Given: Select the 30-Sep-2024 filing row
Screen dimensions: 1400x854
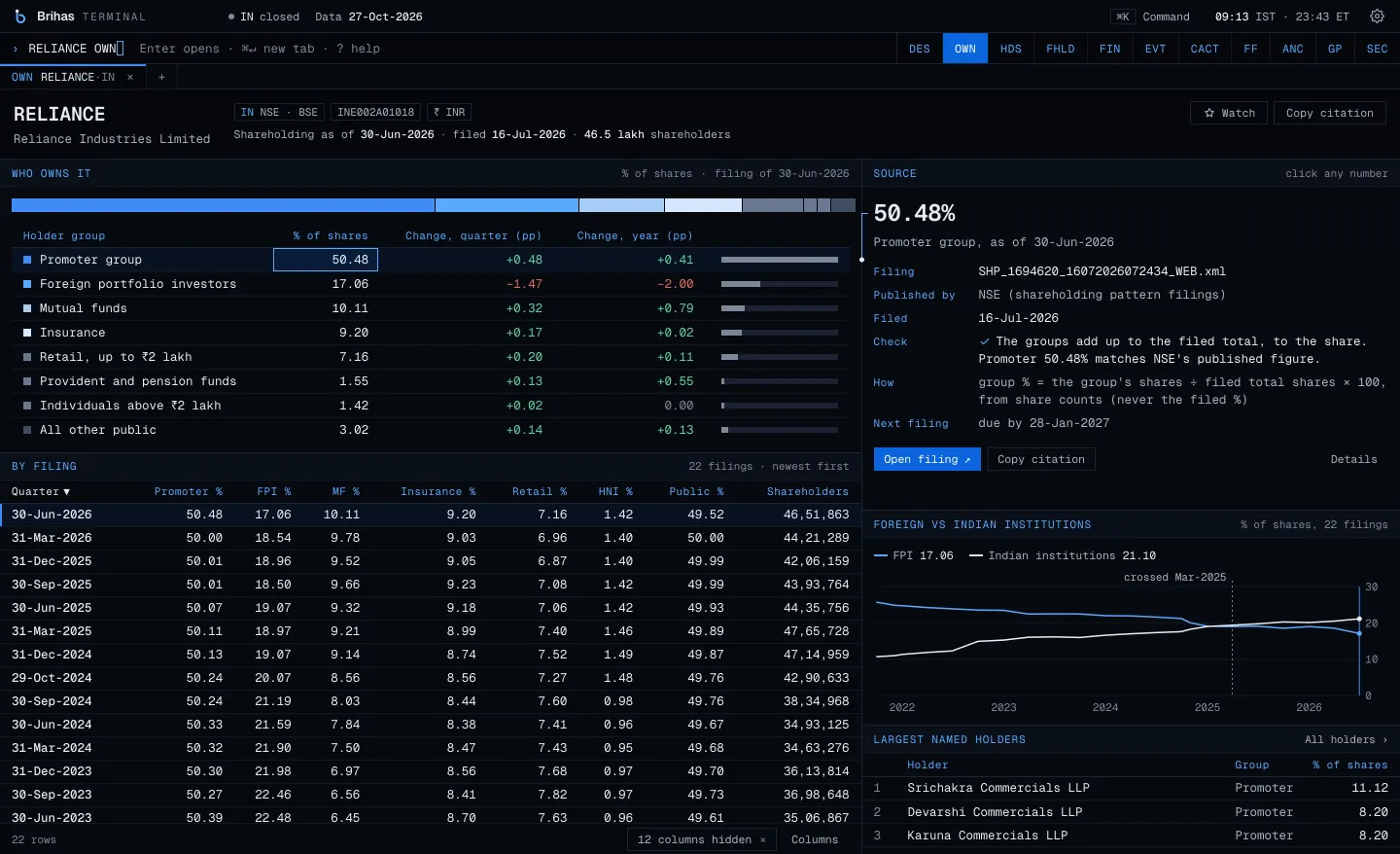Looking at the screenshot, I should [431, 701].
